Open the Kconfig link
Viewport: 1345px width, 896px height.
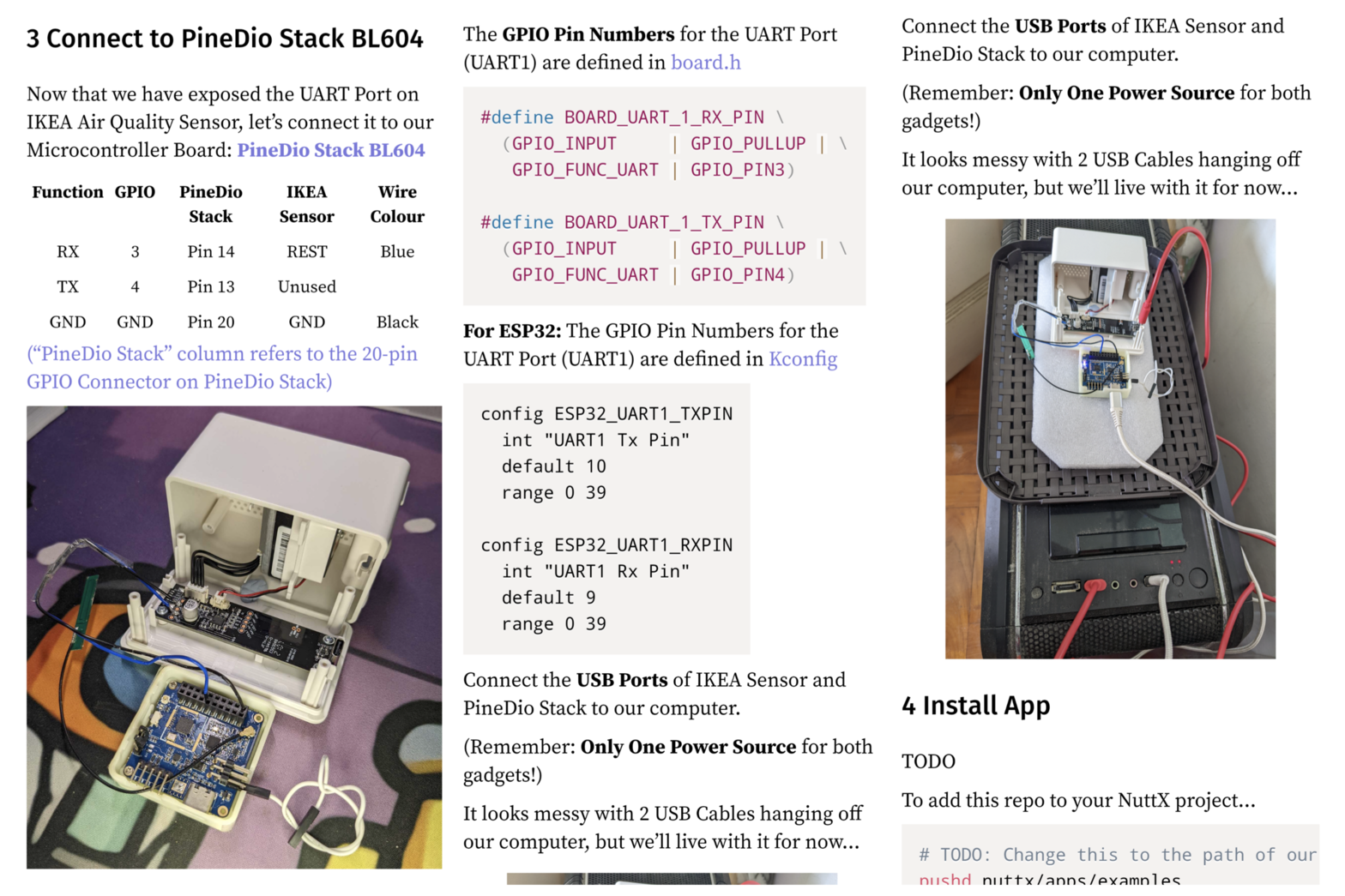coord(802,359)
